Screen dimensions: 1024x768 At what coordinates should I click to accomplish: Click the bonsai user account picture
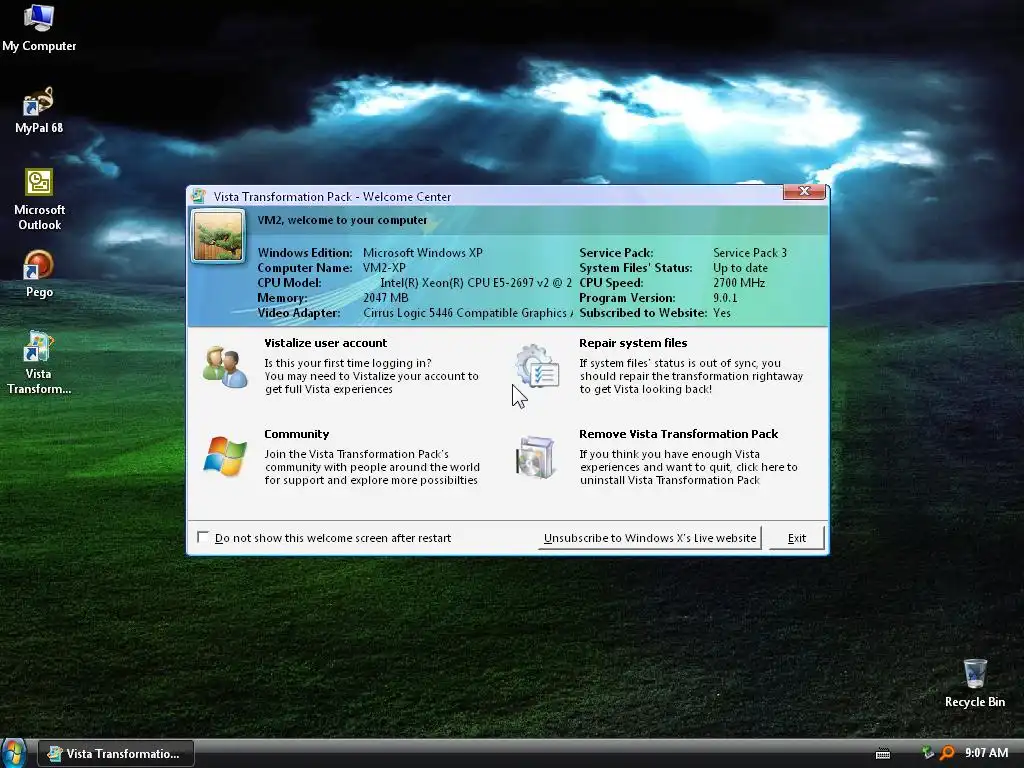[x=218, y=236]
